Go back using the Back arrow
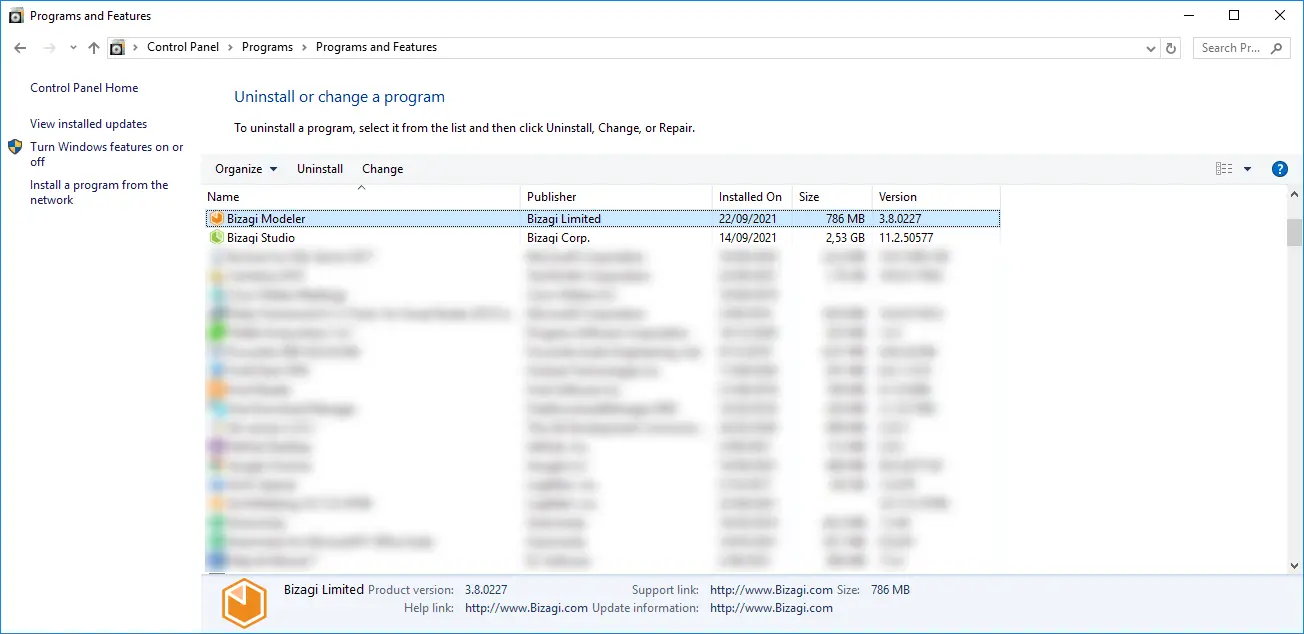Viewport: 1304px width, 634px height. click(20, 48)
